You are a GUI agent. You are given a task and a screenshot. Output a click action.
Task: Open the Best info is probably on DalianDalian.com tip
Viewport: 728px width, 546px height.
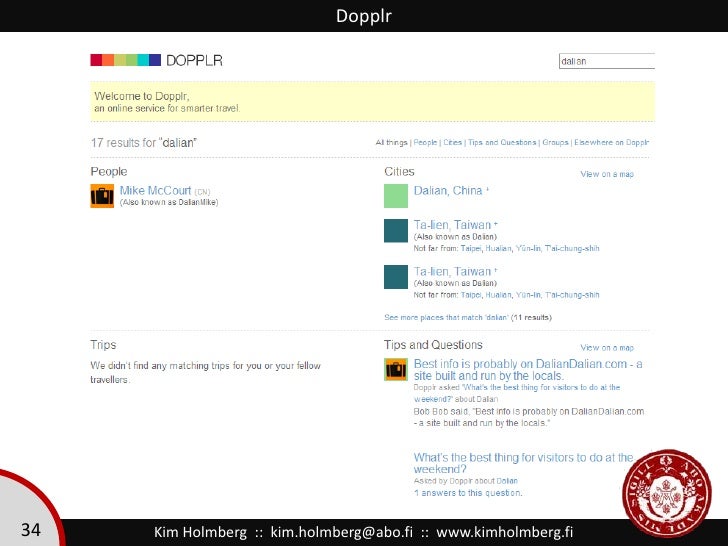coord(528,370)
